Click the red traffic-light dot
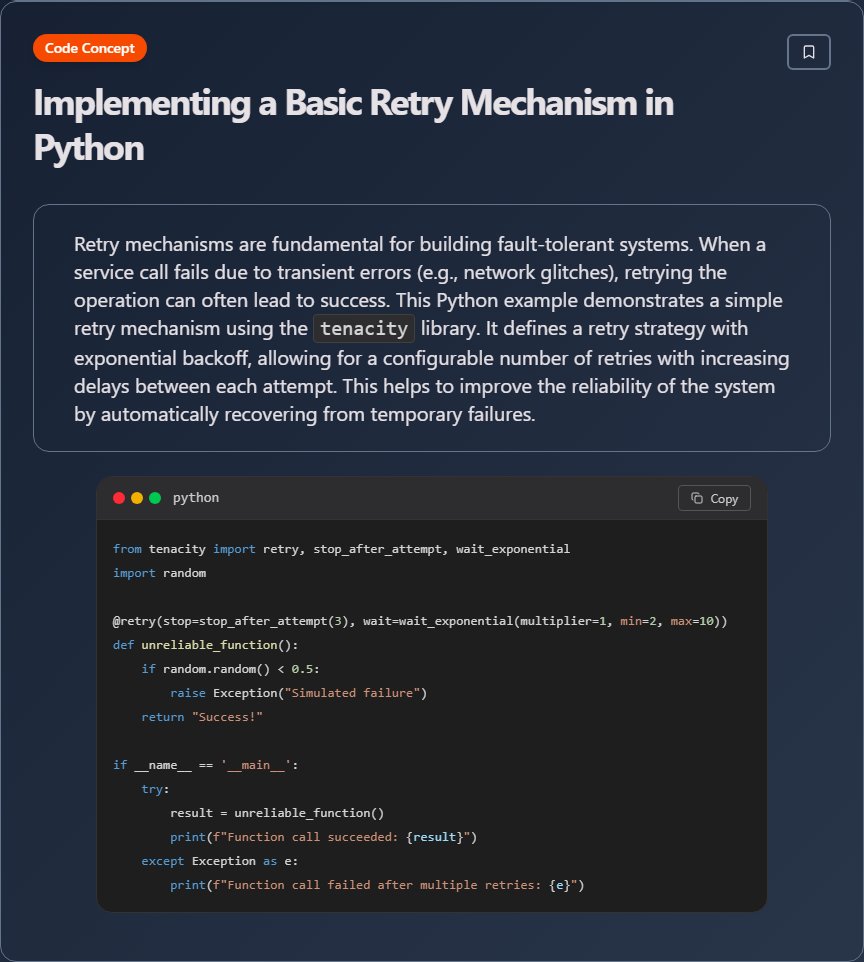864x962 pixels. tap(119, 496)
